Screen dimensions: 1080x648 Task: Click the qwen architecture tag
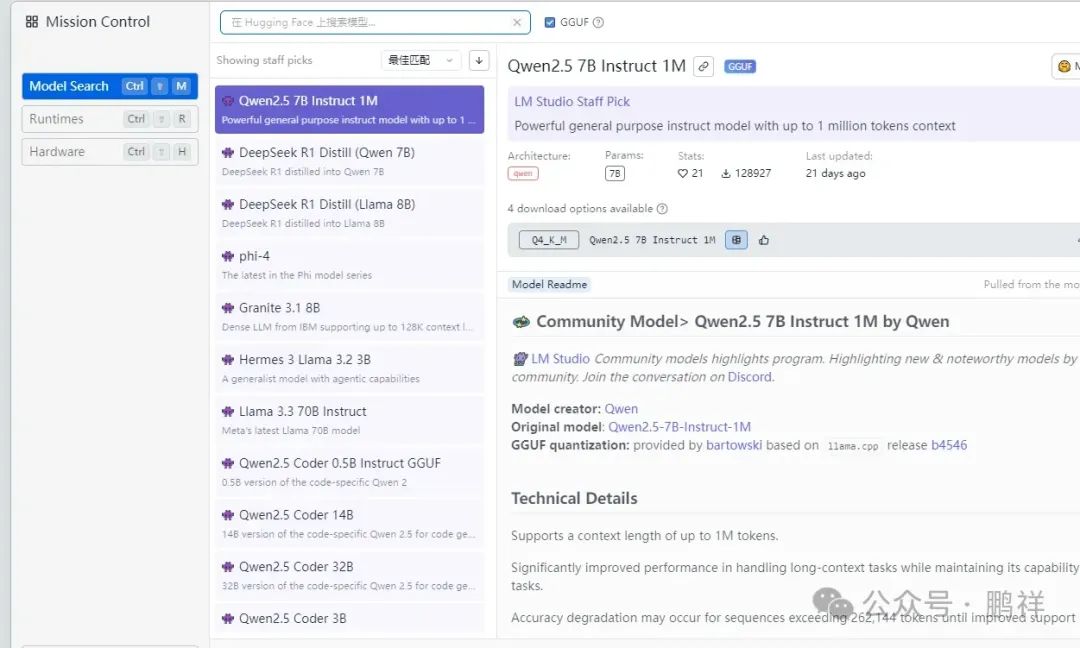coord(523,174)
